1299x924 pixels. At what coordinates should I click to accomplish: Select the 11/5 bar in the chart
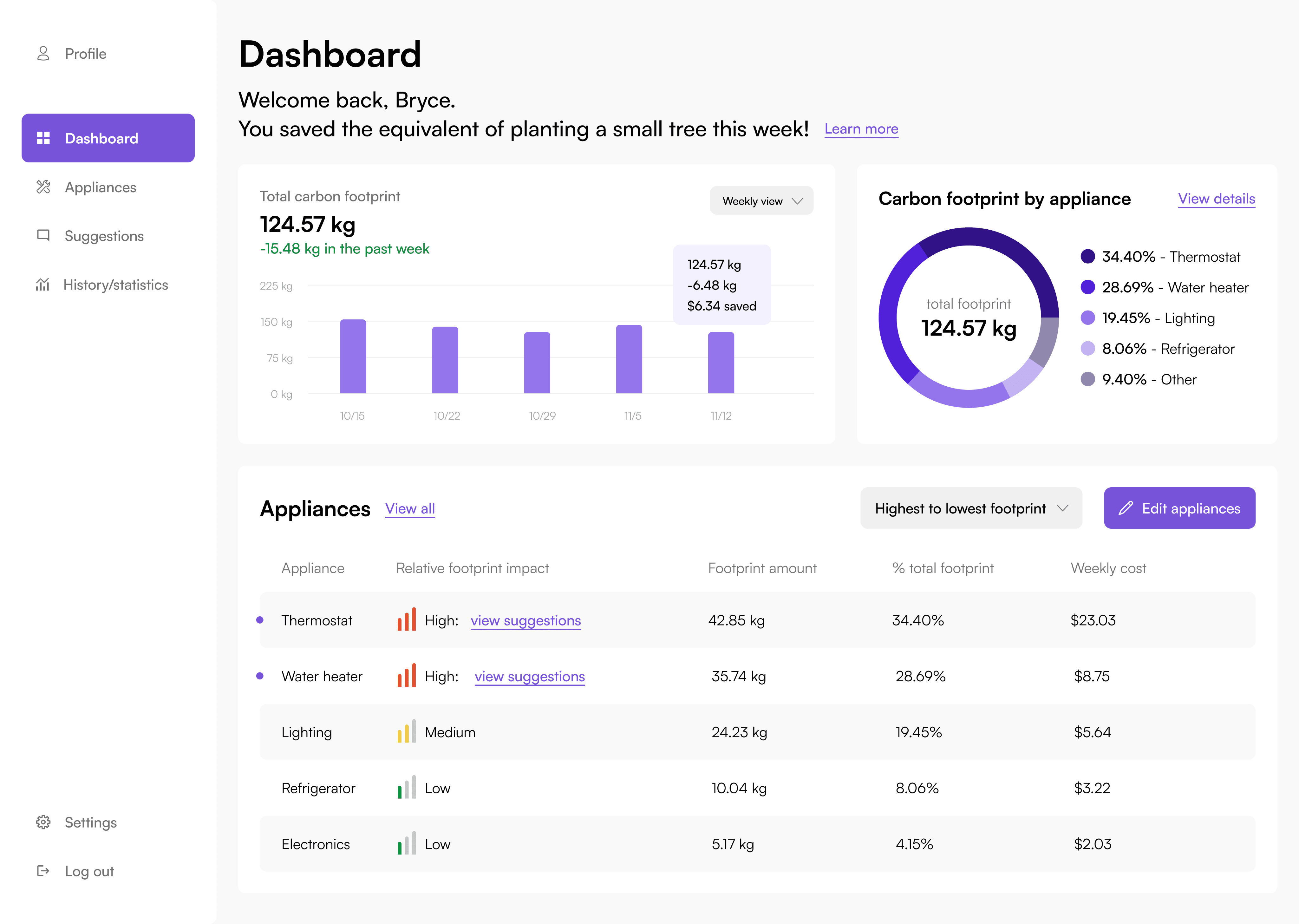pos(629,359)
